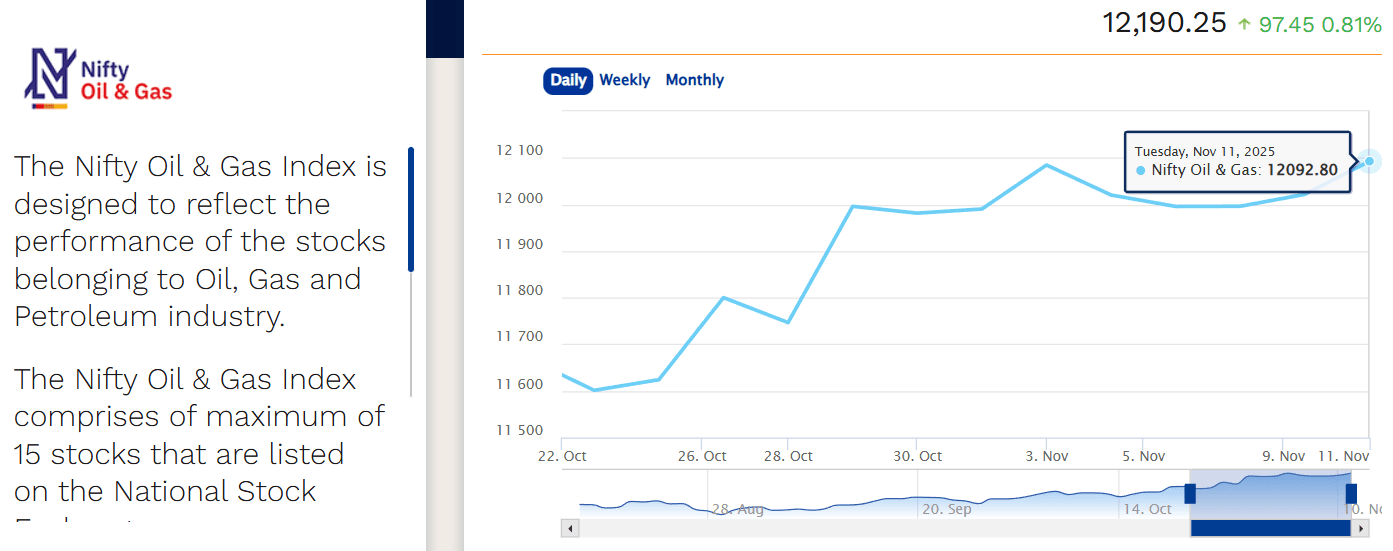
Task: Click the 11 900 y-axis label
Action: click(x=520, y=244)
